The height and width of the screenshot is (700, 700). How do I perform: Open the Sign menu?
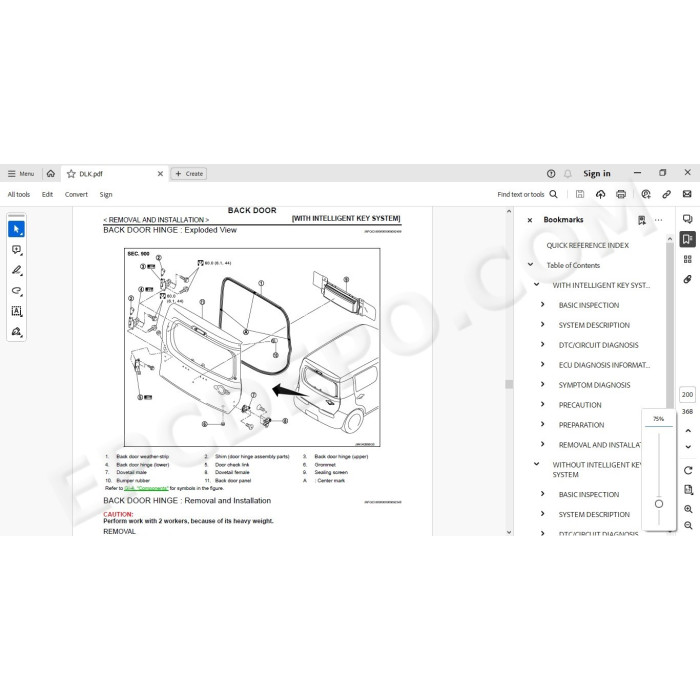tap(106, 194)
